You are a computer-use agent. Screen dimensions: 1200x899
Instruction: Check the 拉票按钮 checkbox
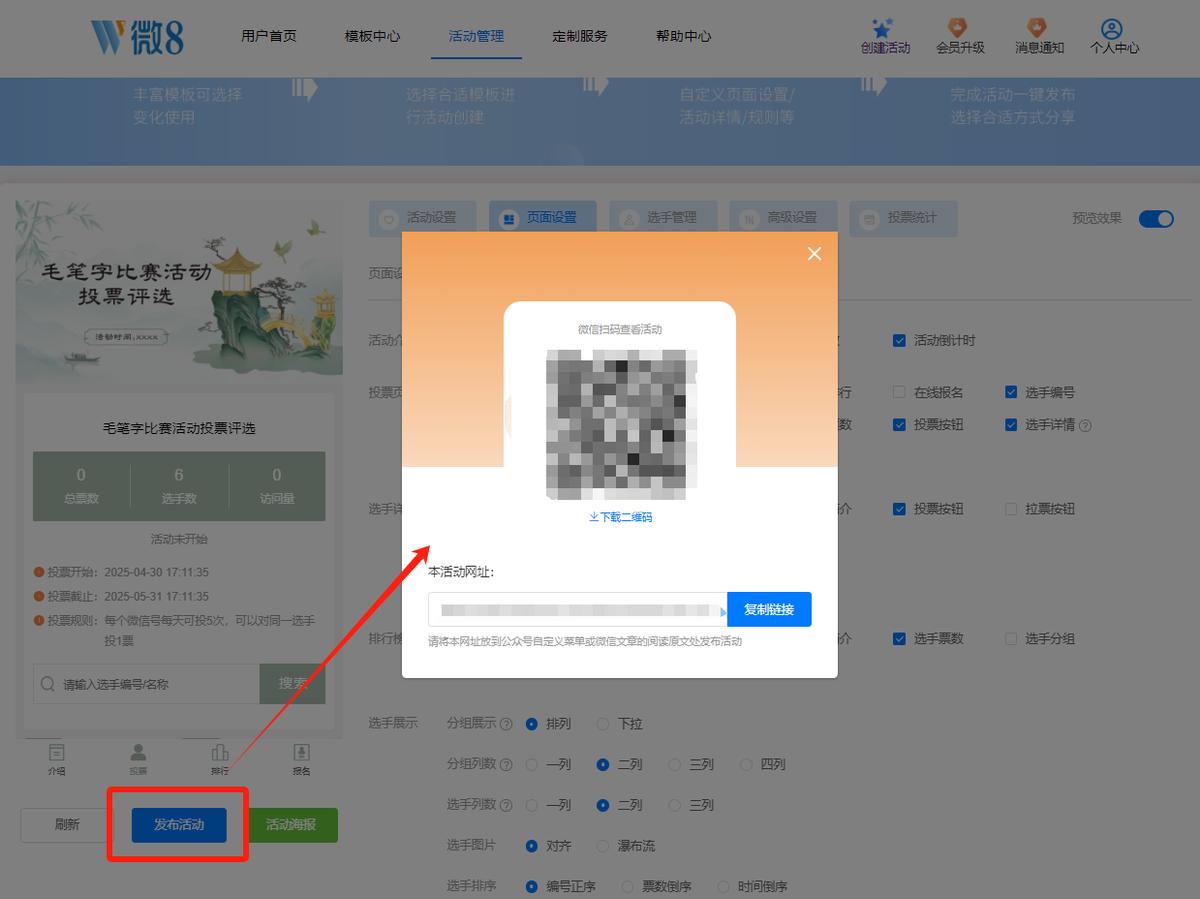1011,509
